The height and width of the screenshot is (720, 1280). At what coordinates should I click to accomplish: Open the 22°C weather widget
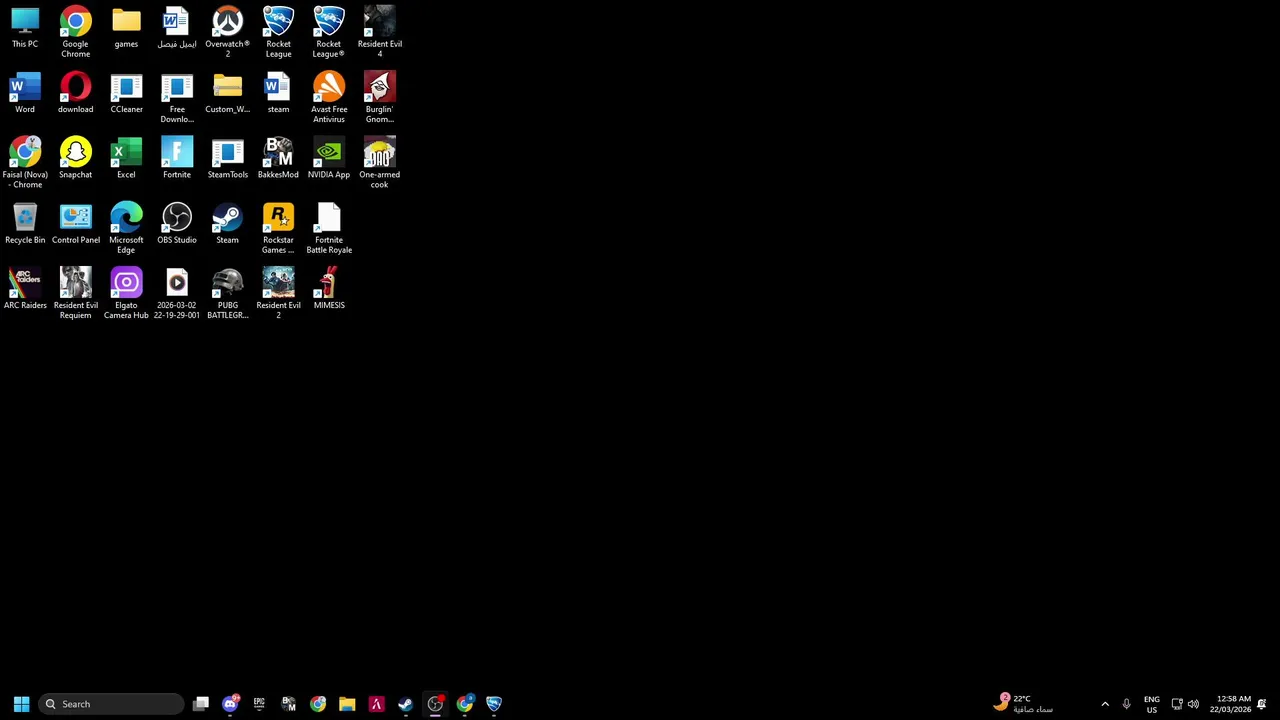point(1024,704)
